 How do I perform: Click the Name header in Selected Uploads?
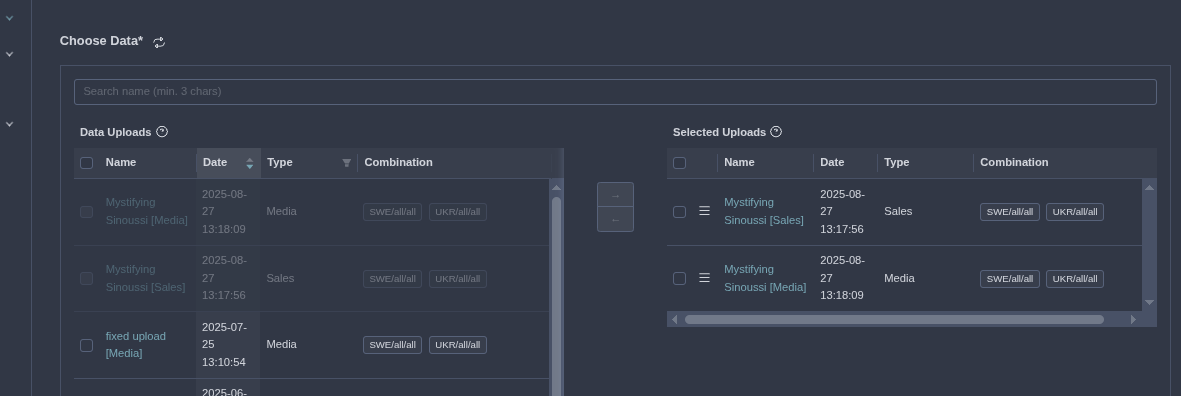pyautogui.click(x=739, y=163)
